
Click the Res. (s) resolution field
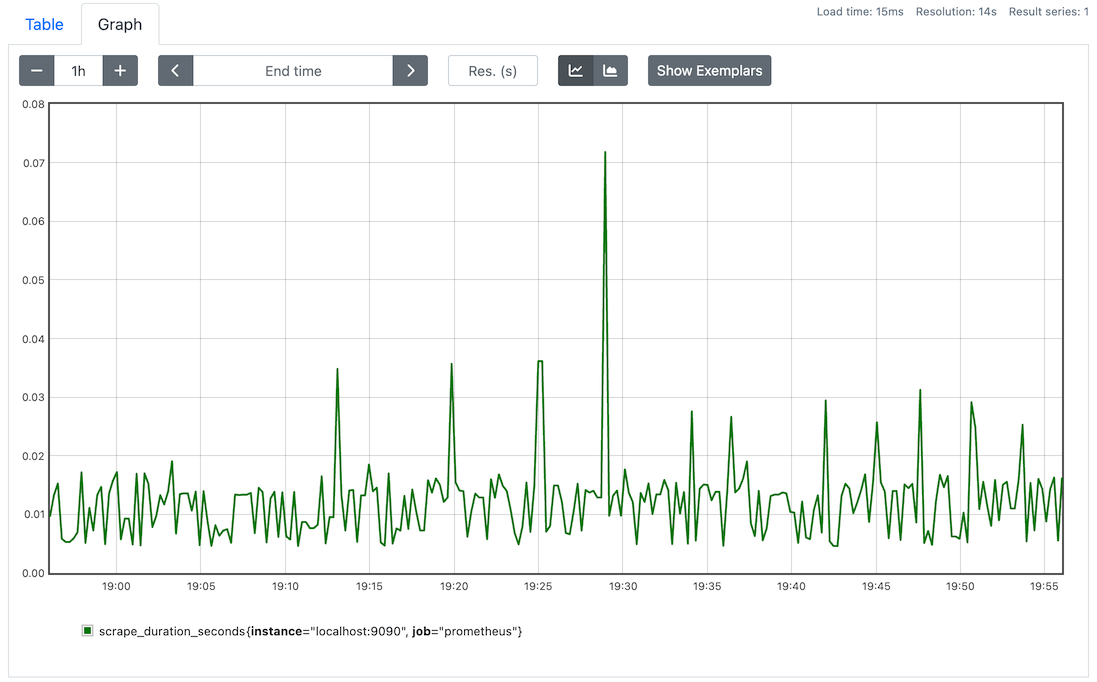493,71
